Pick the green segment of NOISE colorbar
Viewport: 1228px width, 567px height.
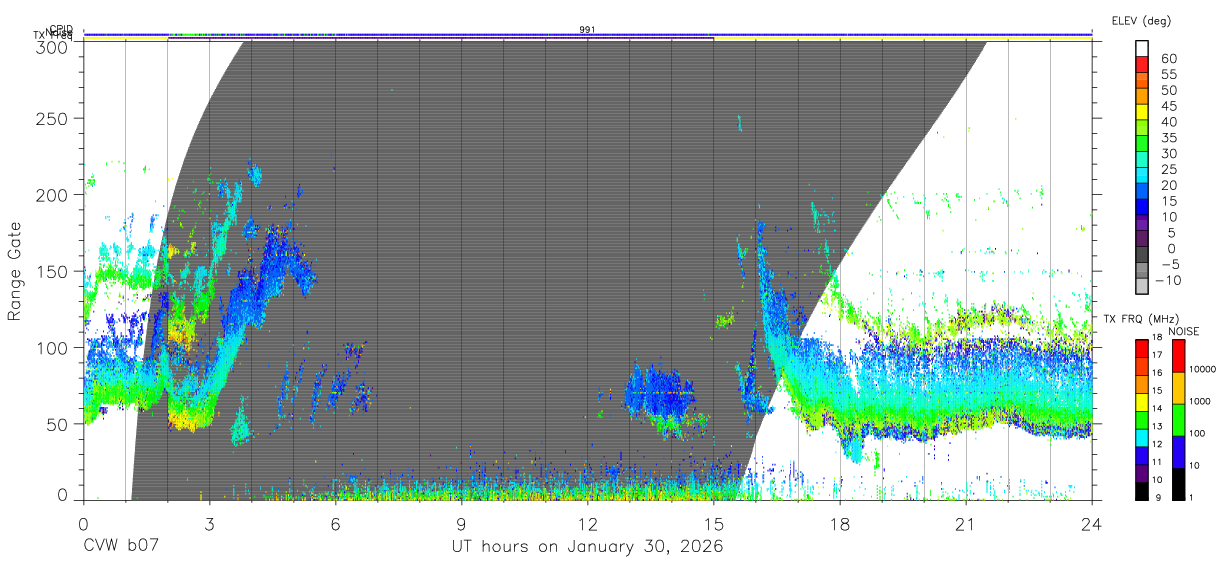pos(1178,420)
